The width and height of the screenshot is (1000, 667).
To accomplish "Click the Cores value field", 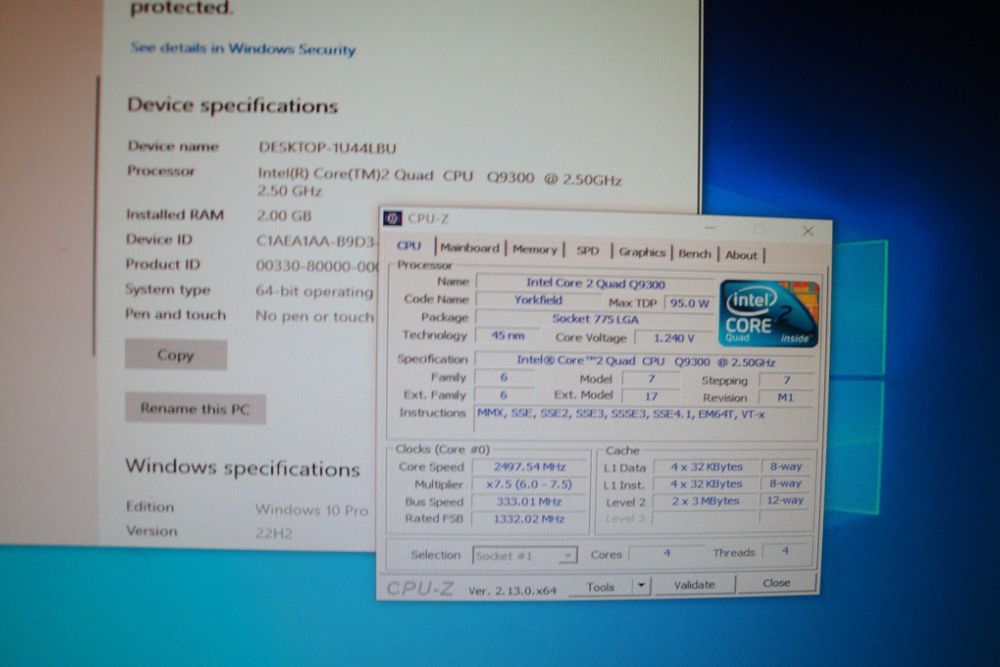I will (x=666, y=553).
